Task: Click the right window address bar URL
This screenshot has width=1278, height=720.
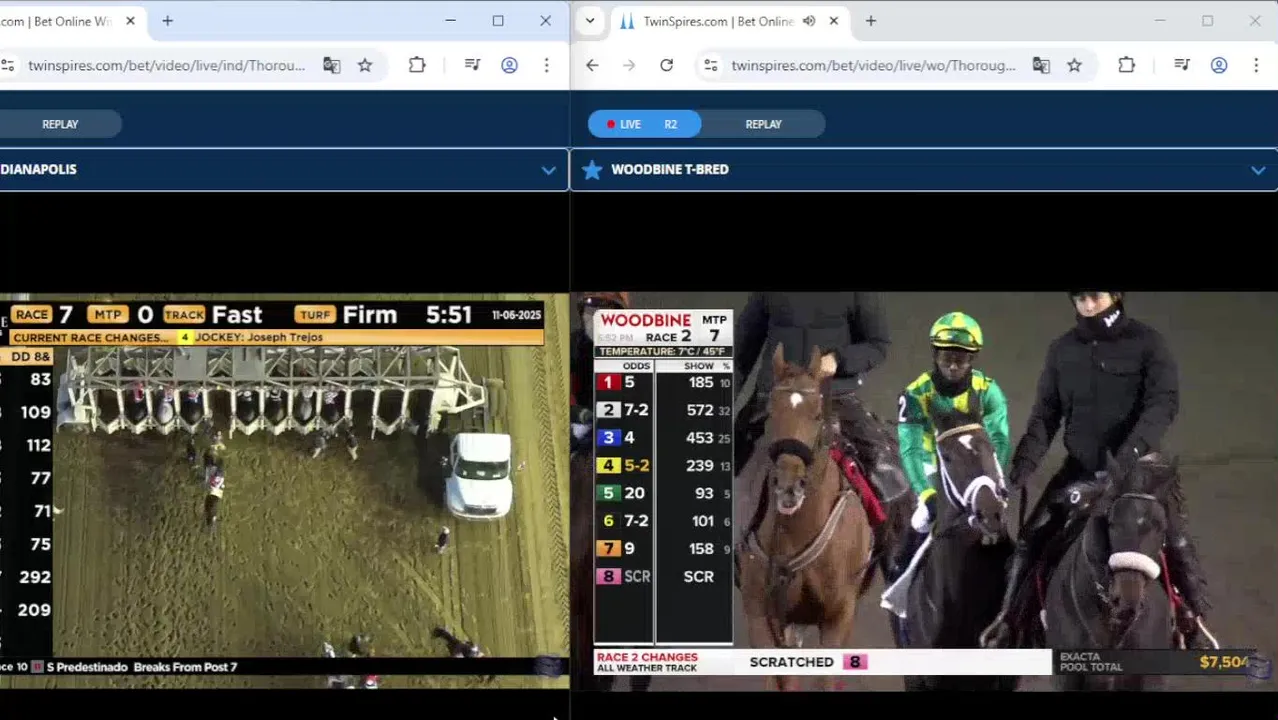Action: (873, 65)
